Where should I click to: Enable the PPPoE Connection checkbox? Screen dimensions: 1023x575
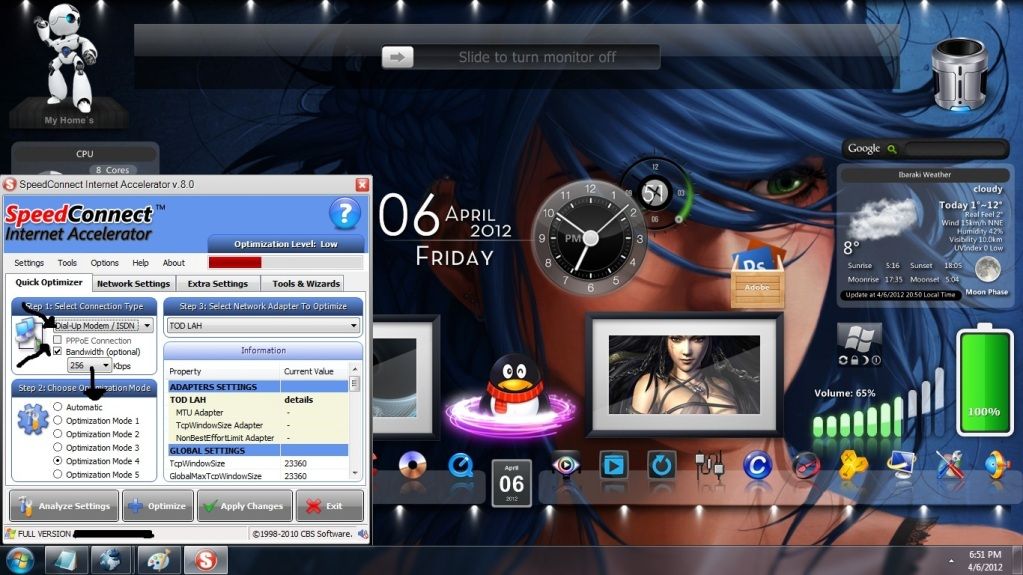coord(57,340)
